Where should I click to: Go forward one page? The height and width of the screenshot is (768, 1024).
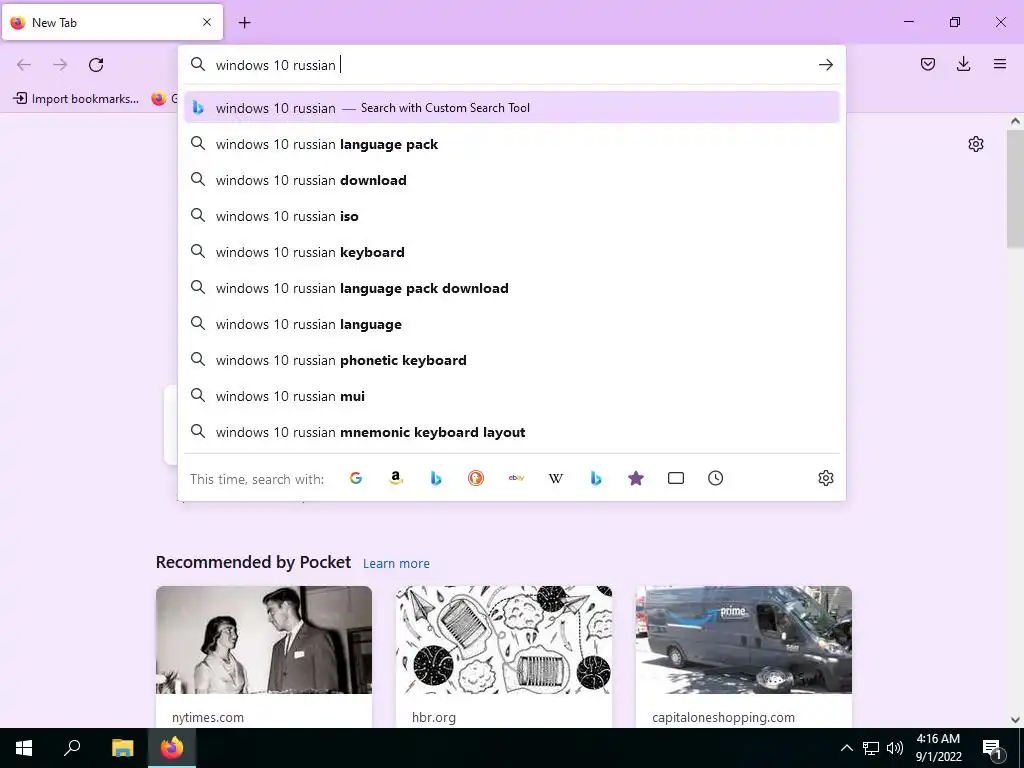60,65
